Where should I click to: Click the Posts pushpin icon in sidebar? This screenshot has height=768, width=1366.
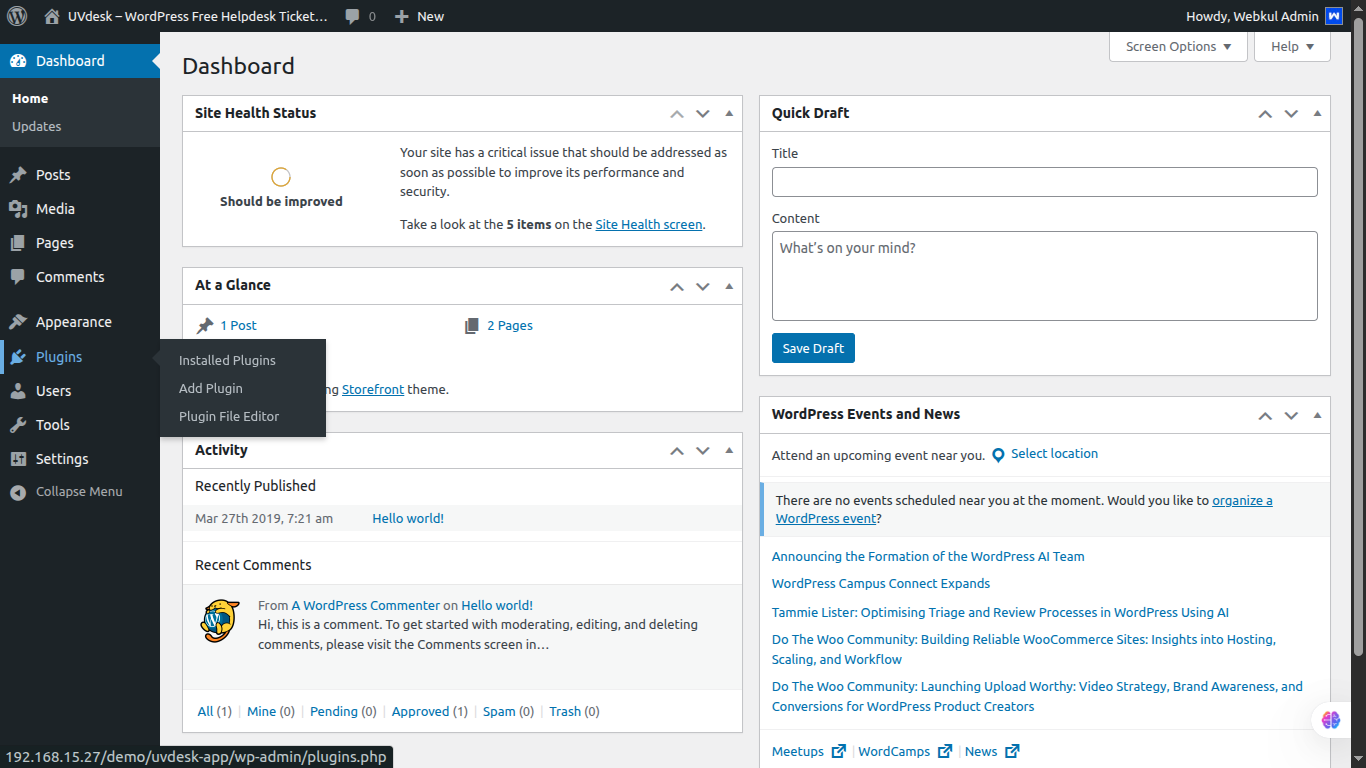coord(18,175)
